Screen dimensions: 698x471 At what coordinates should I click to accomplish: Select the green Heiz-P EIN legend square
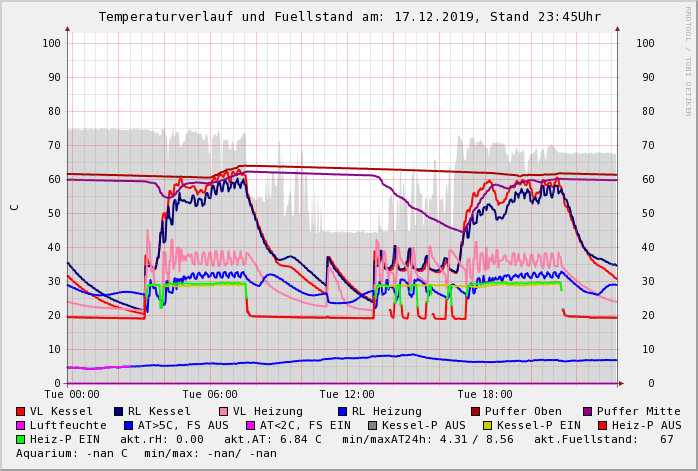(x=21, y=439)
